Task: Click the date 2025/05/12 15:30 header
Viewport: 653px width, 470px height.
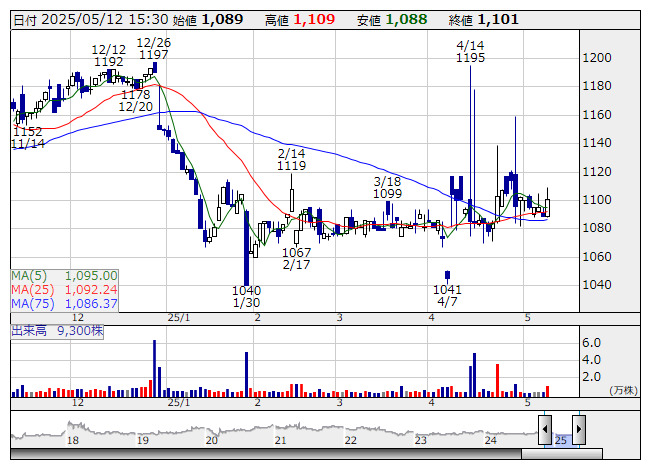Action: coord(91,20)
